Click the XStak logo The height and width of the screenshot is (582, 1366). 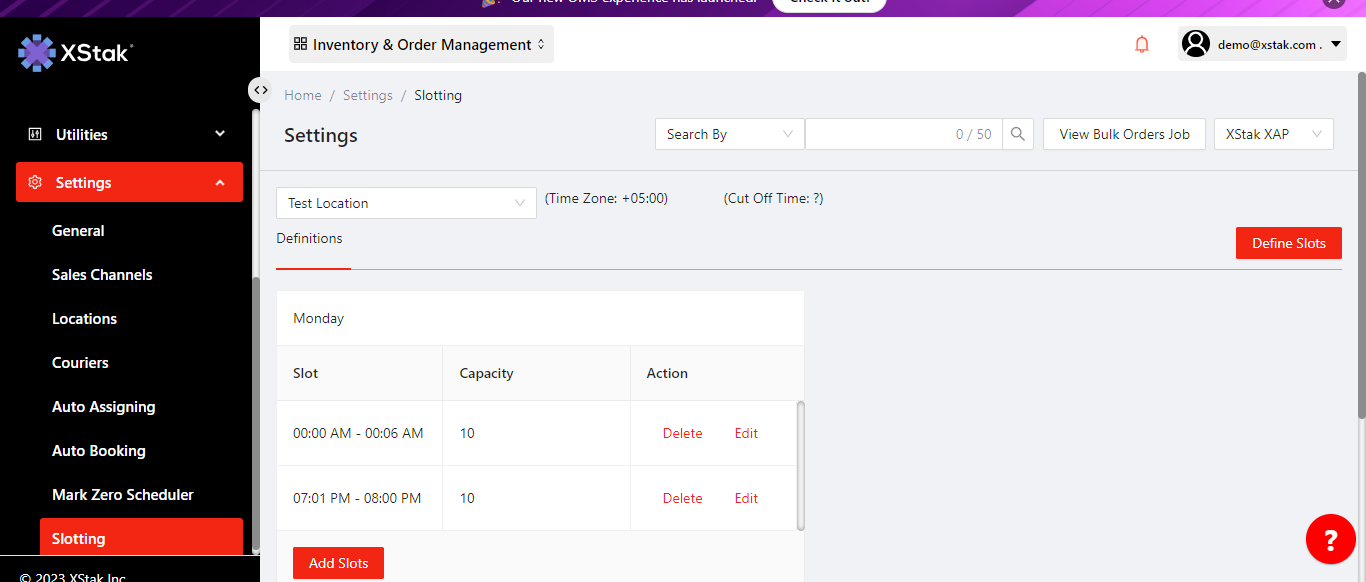coord(75,53)
